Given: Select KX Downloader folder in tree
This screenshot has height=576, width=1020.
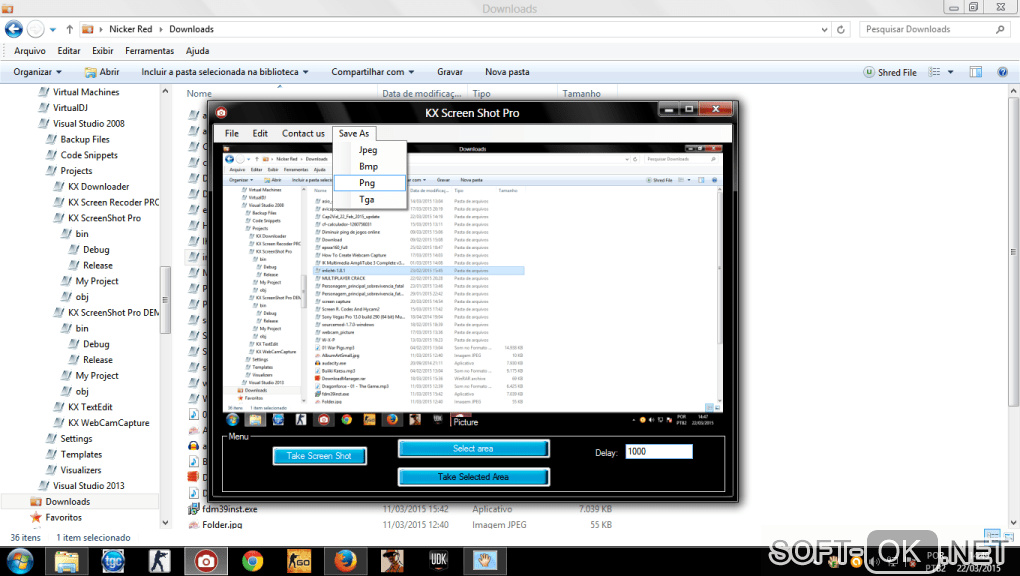Looking at the screenshot, I should click(x=91, y=186).
